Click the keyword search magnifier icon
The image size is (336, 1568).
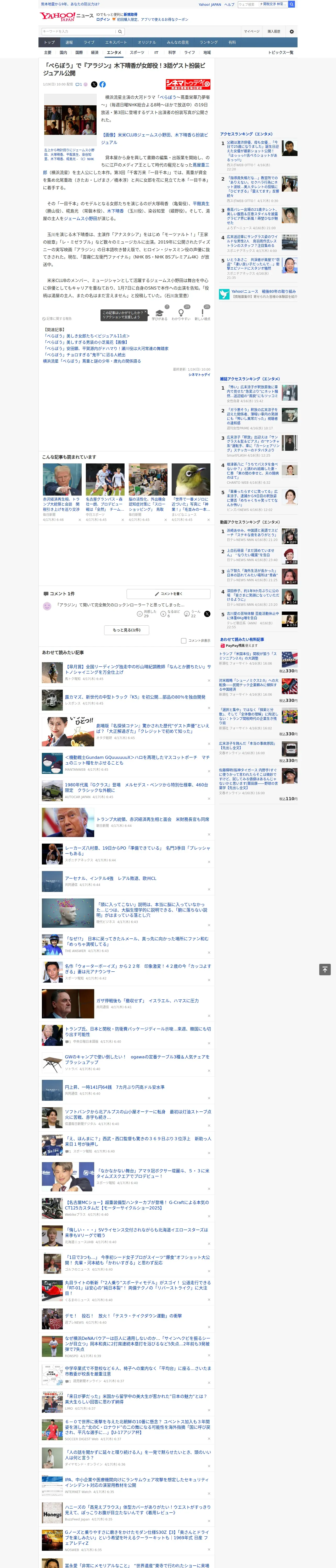click(x=120, y=32)
